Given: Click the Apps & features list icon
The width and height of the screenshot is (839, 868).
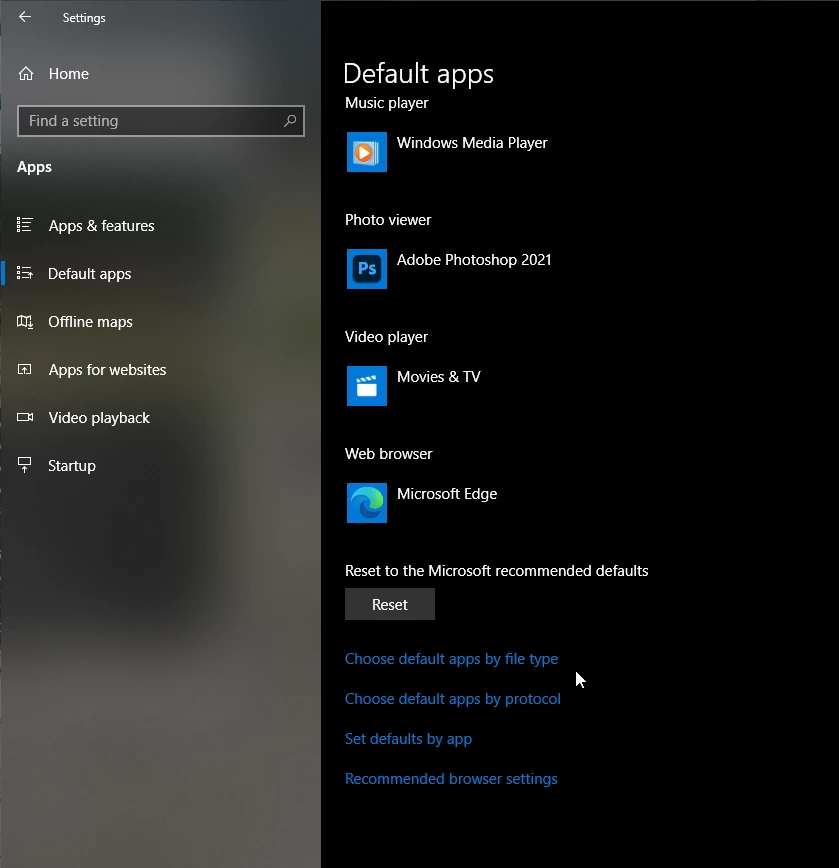Looking at the screenshot, I should pyautogui.click(x=24, y=225).
